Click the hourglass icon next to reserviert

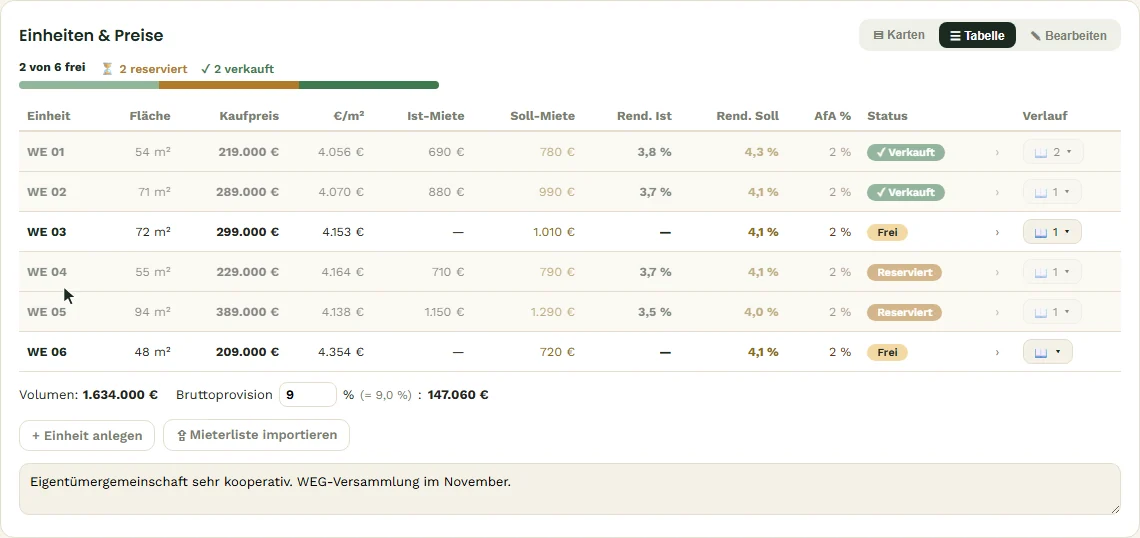[x=108, y=69]
